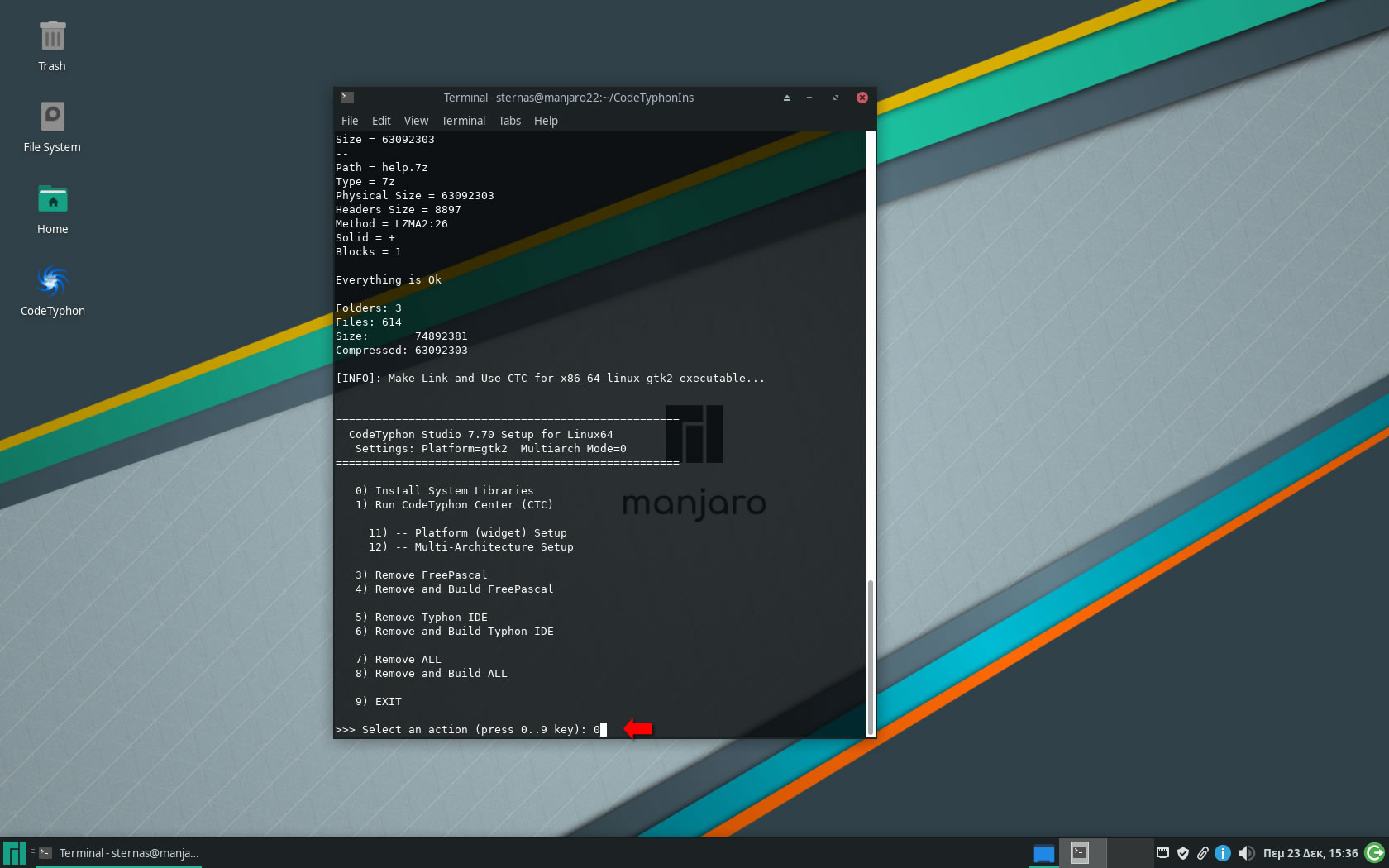Click the 'Compressed: 63092303' line
The height and width of the screenshot is (868, 1389).
(402, 350)
